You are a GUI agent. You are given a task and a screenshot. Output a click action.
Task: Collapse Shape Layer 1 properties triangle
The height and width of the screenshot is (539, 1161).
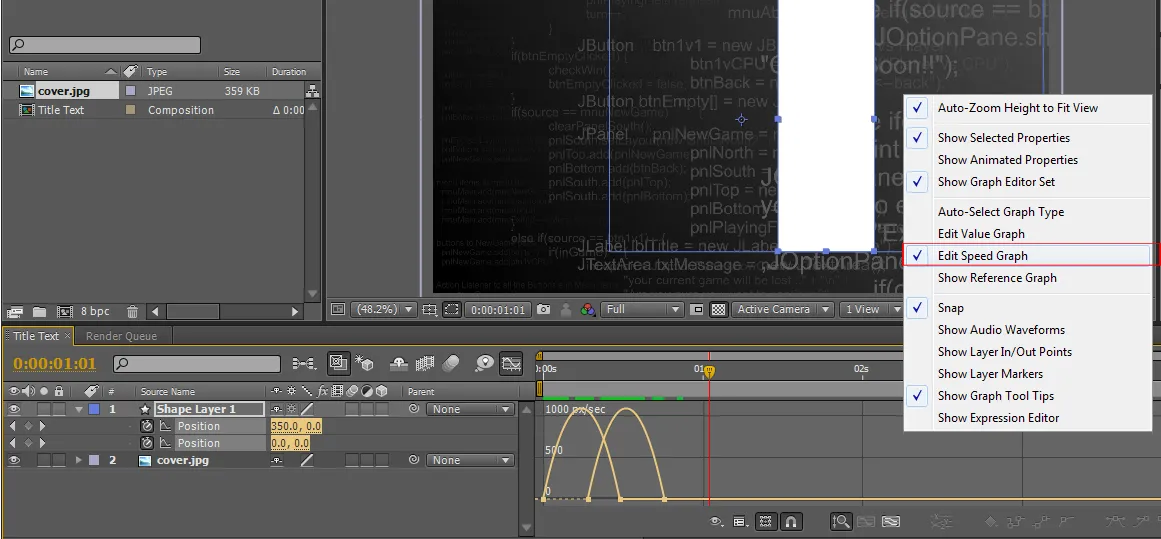pyautogui.click(x=79, y=409)
